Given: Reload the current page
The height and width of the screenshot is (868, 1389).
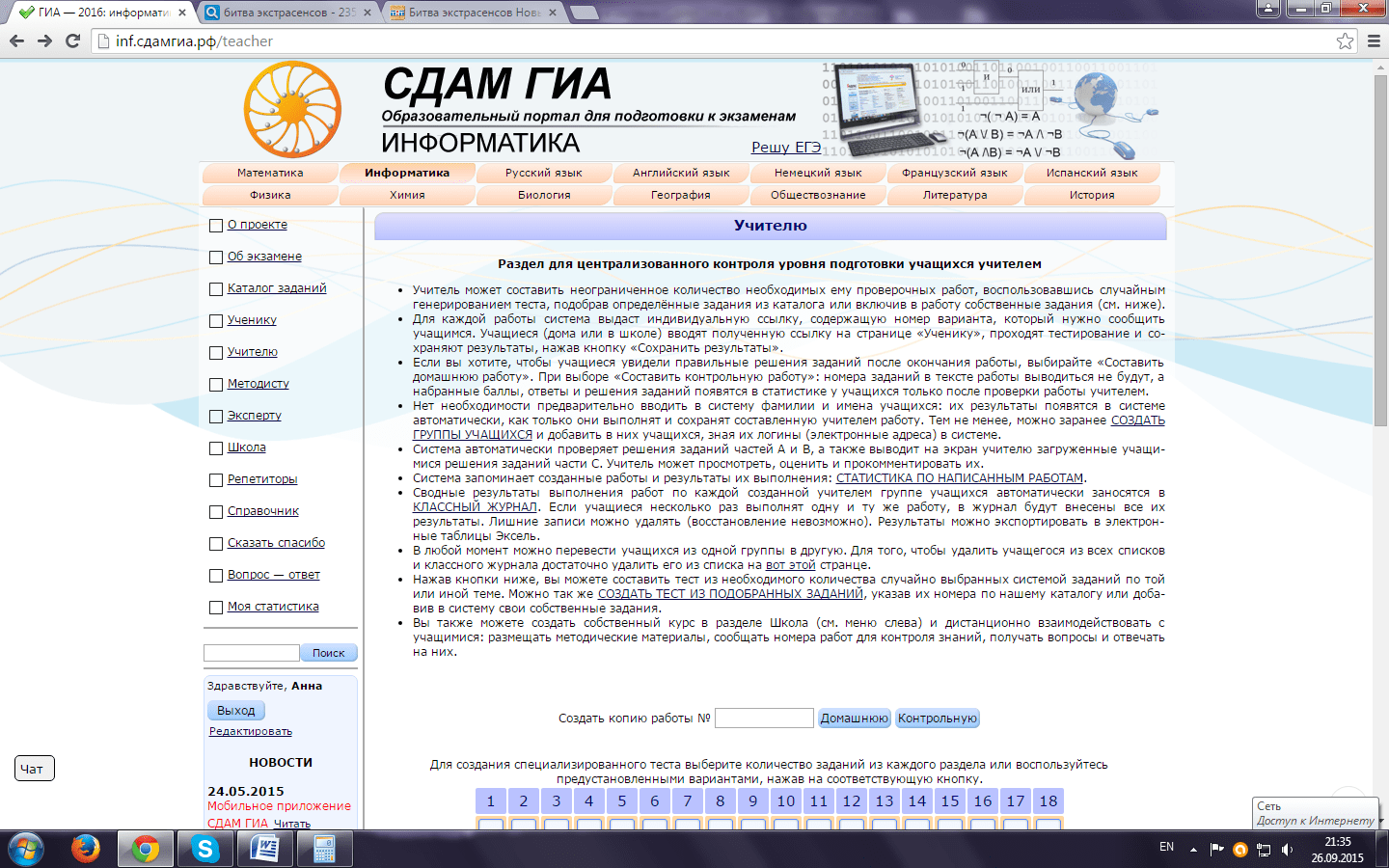Looking at the screenshot, I should tap(72, 41).
